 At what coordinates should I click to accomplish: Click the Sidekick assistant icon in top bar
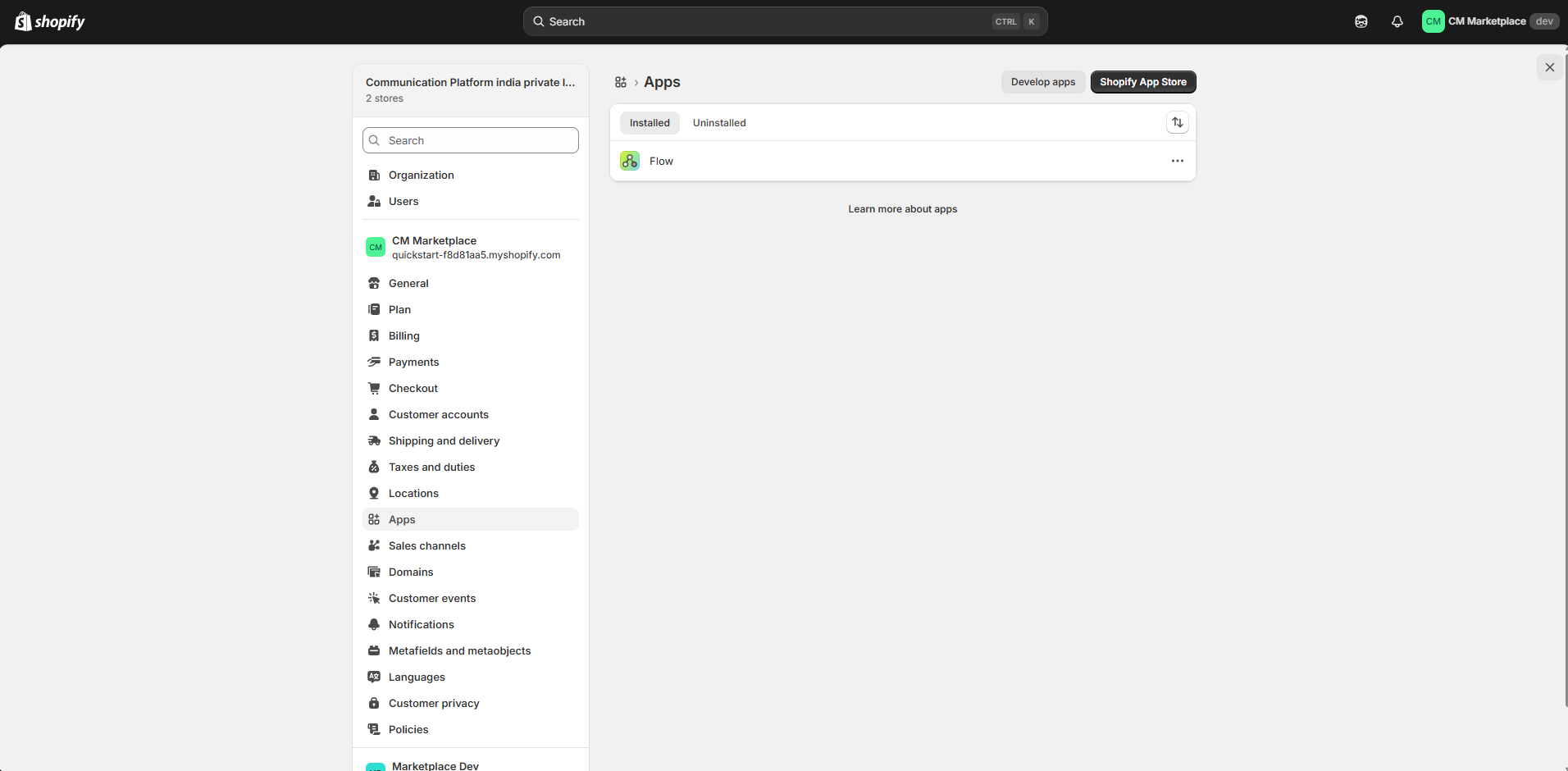[1361, 21]
